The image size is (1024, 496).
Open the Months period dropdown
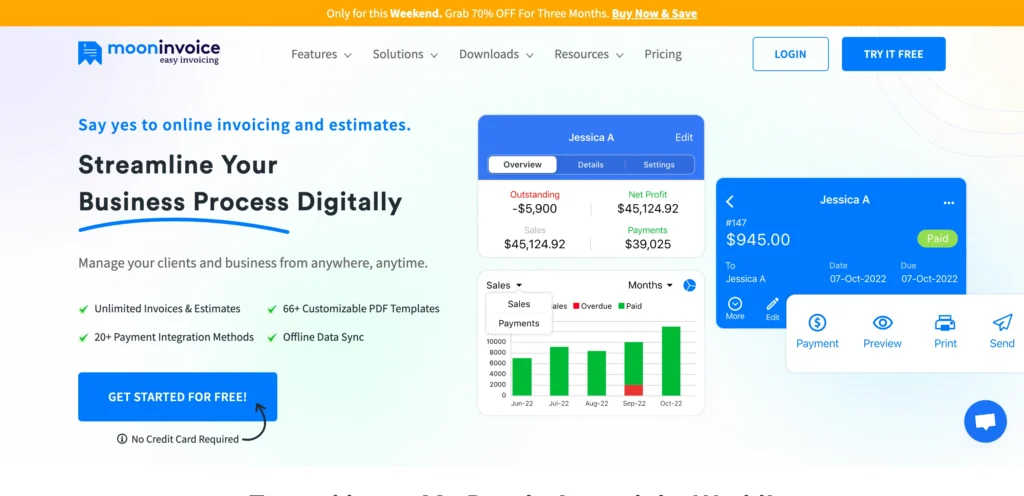[650, 285]
